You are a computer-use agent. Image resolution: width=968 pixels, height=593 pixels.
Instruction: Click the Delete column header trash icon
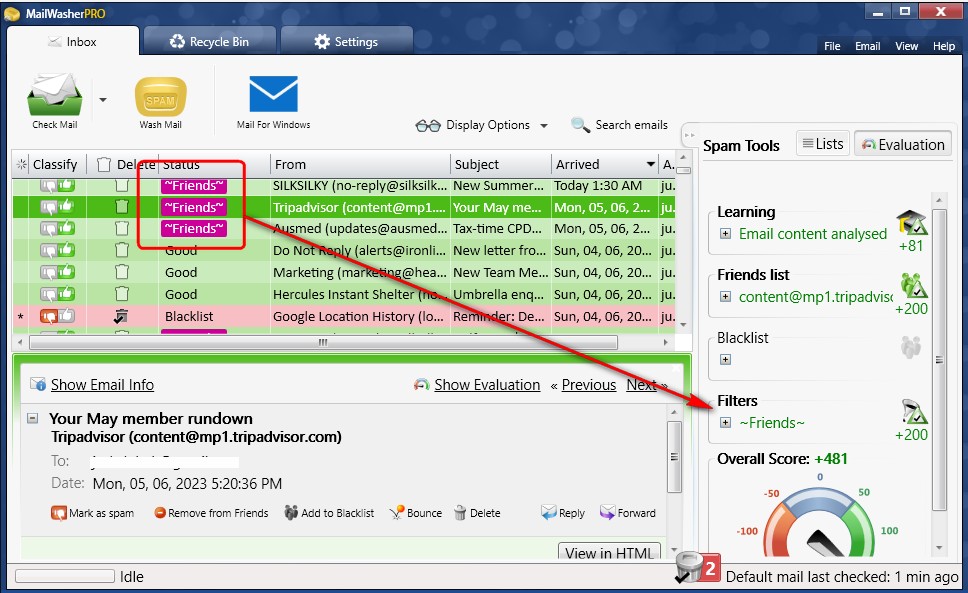pyautogui.click(x=104, y=165)
